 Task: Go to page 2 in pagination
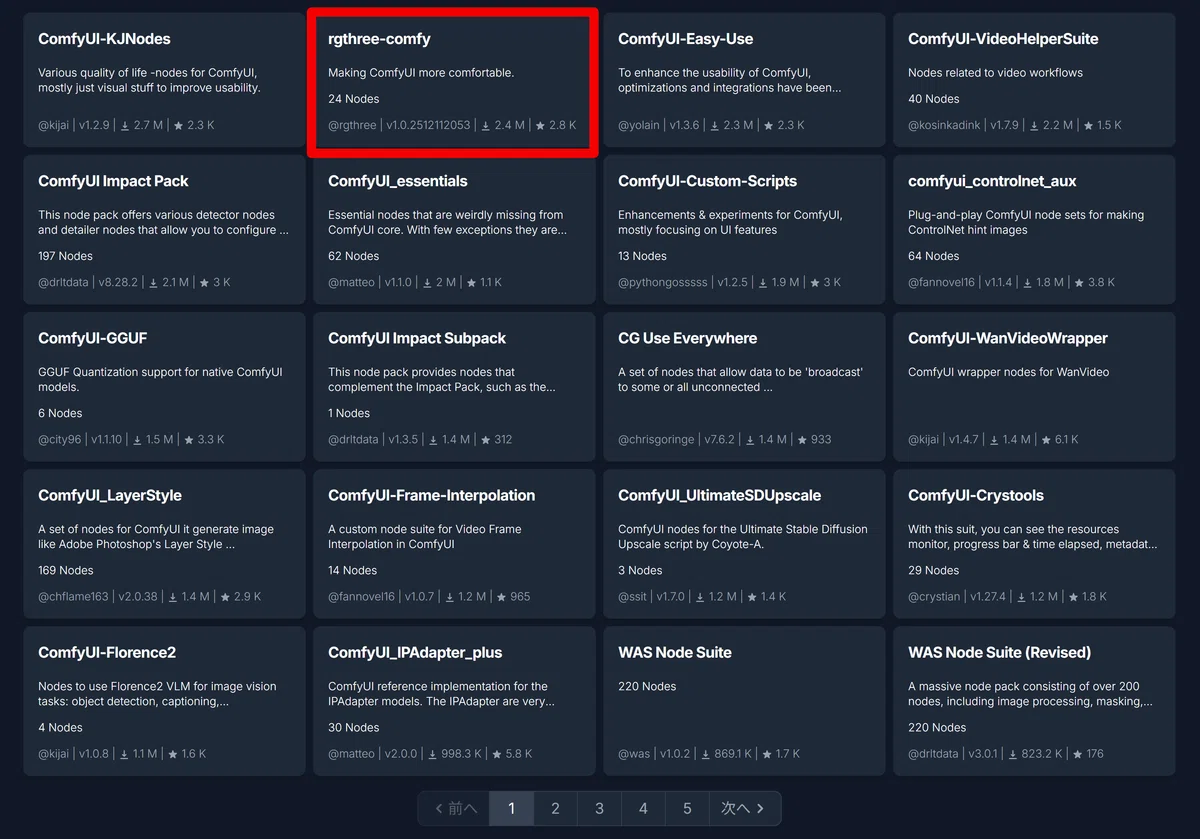tap(555, 808)
